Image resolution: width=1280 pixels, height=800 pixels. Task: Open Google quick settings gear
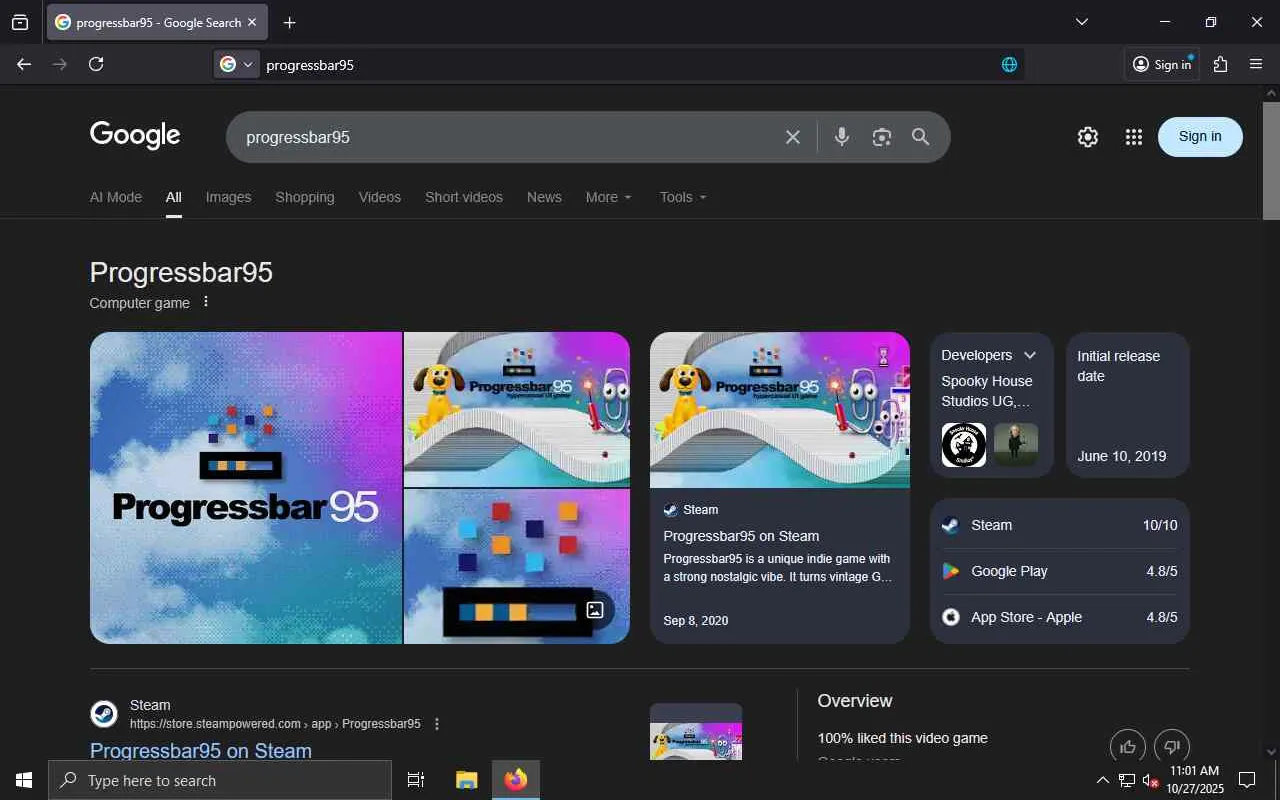[x=1088, y=137]
